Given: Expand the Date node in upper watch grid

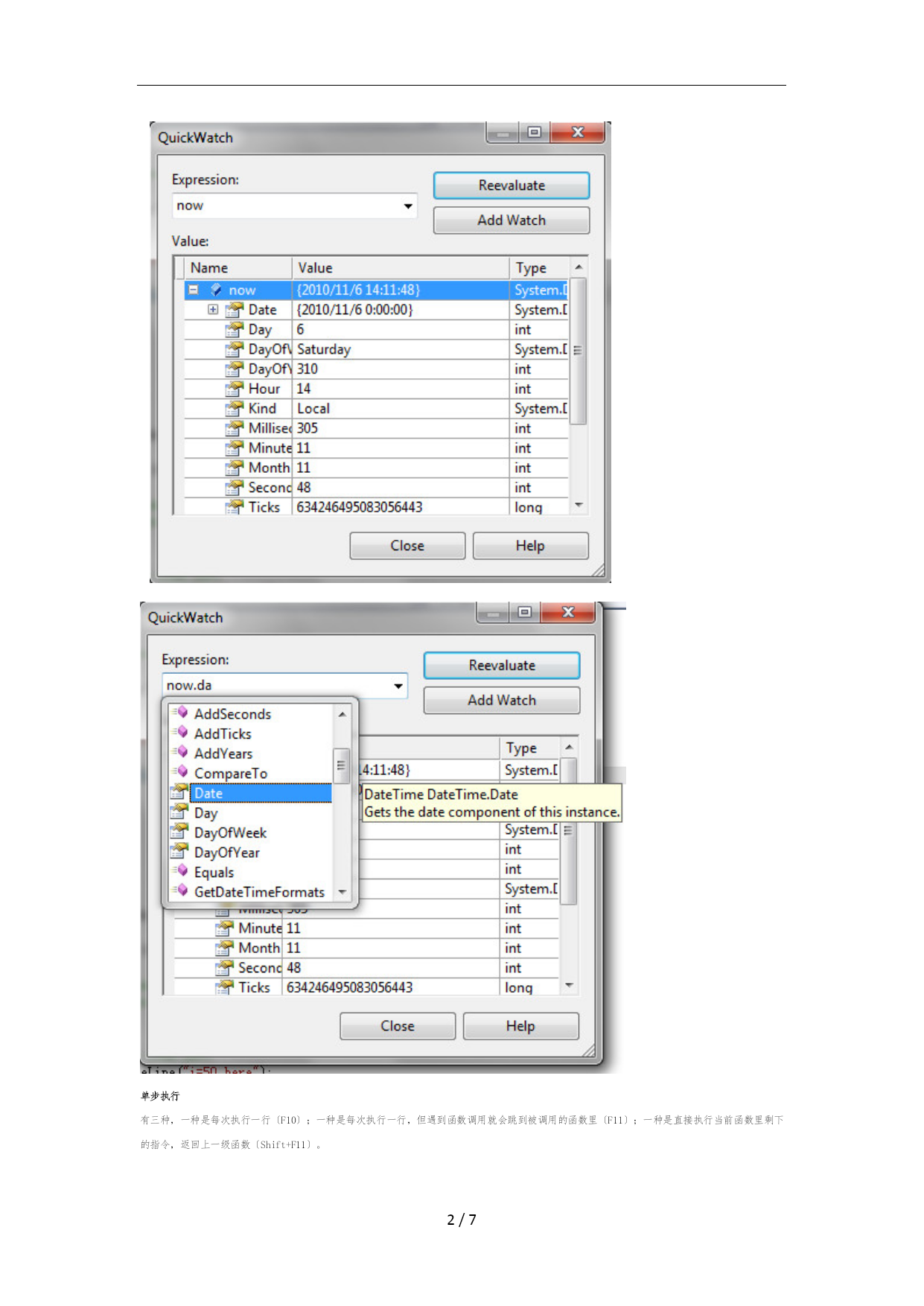Looking at the screenshot, I should tap(213, 310).
